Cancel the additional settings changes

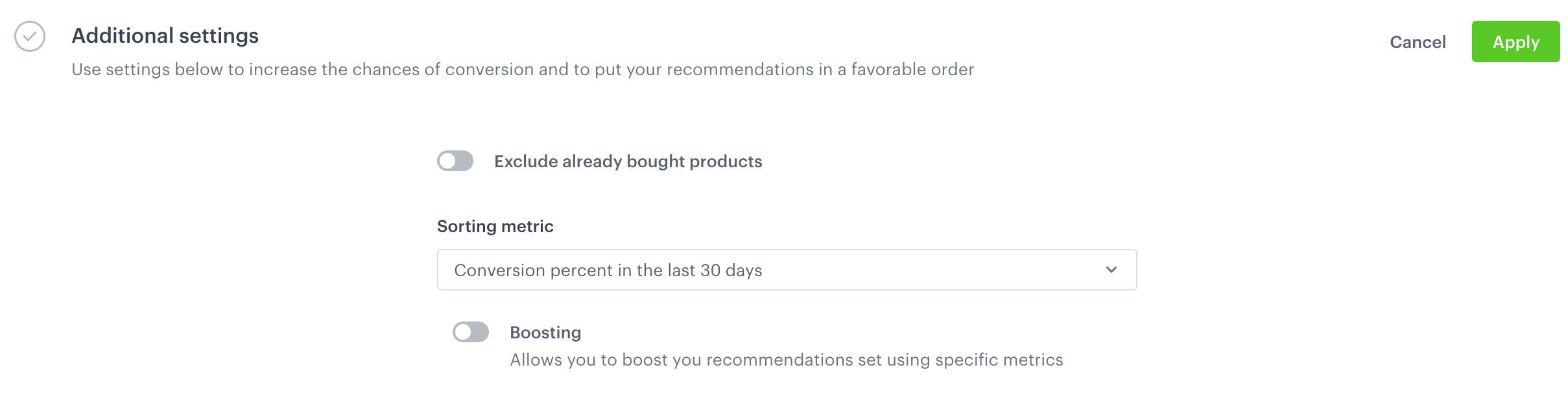(x=1418, y=41)
